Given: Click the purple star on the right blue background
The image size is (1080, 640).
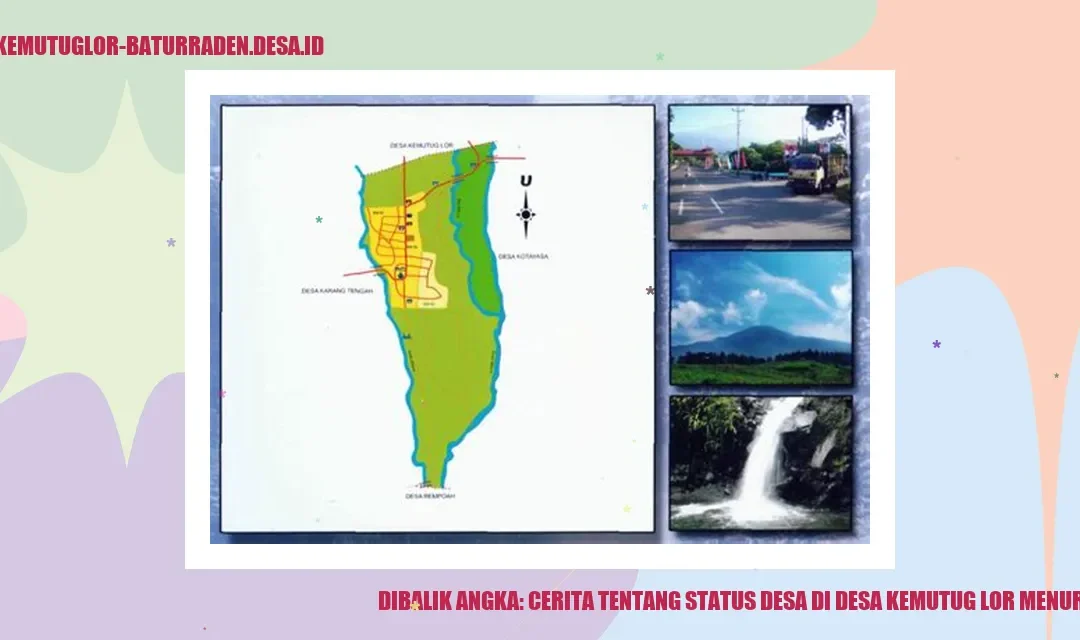Looking at the screenshot, I should click(937, 345).
